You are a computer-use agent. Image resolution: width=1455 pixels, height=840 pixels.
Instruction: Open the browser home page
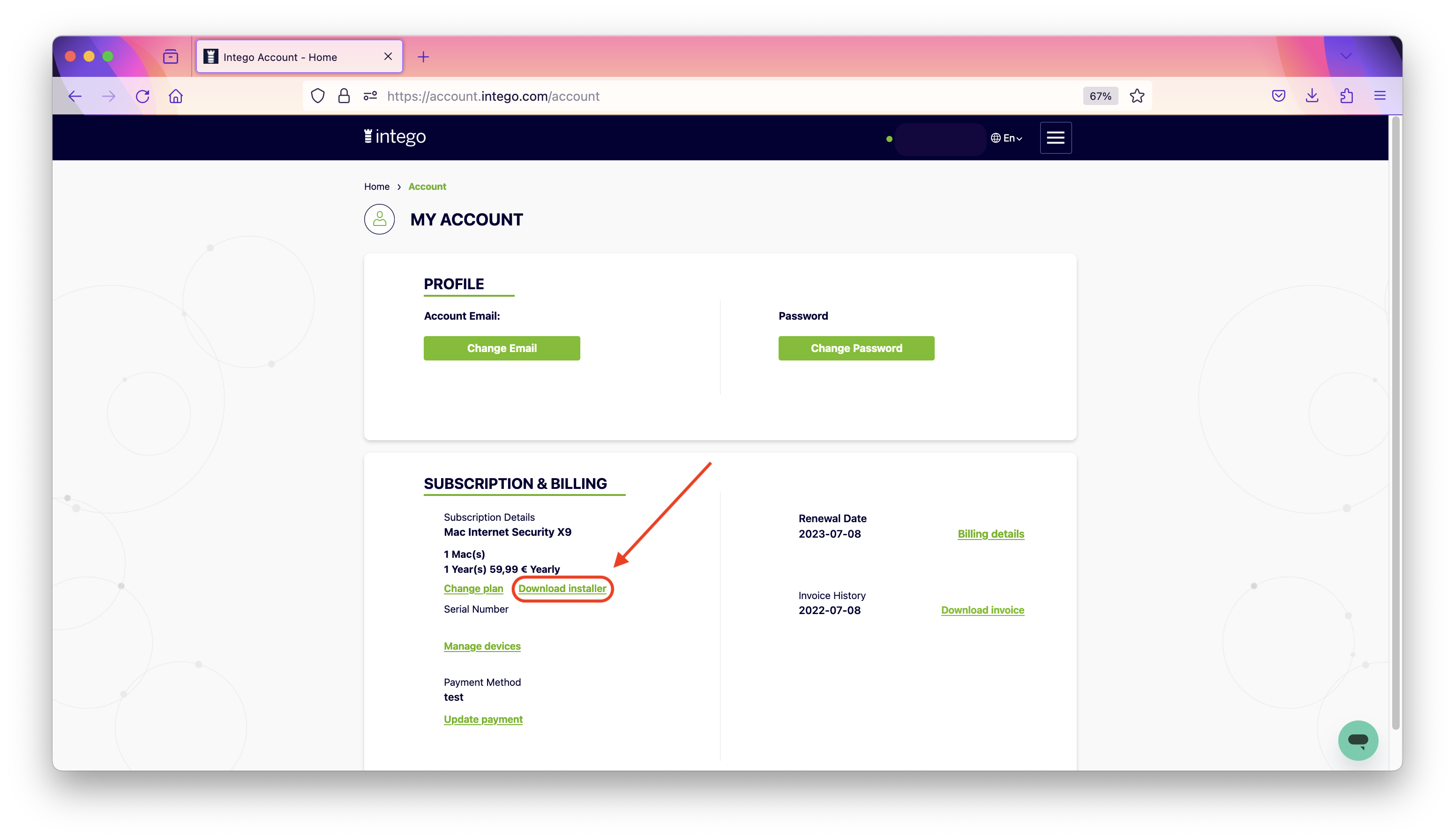click(176, 97)
